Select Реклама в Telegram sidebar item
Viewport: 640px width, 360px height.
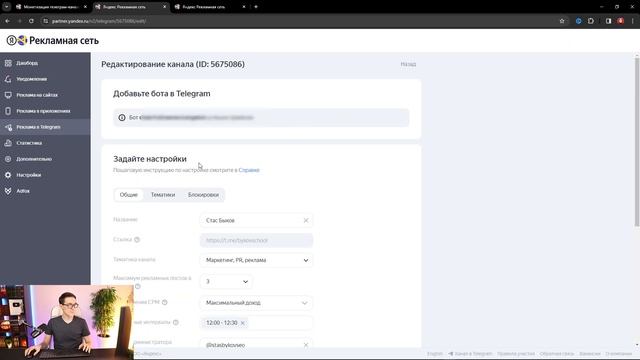[45, 127]
